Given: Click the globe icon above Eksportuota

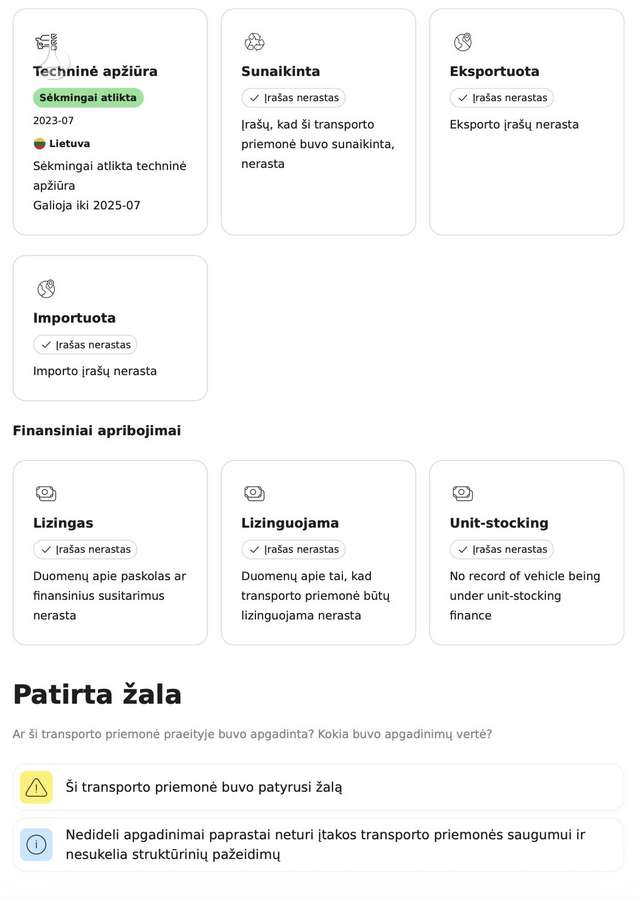Looking at the screenshot, I should click(463, 42).
